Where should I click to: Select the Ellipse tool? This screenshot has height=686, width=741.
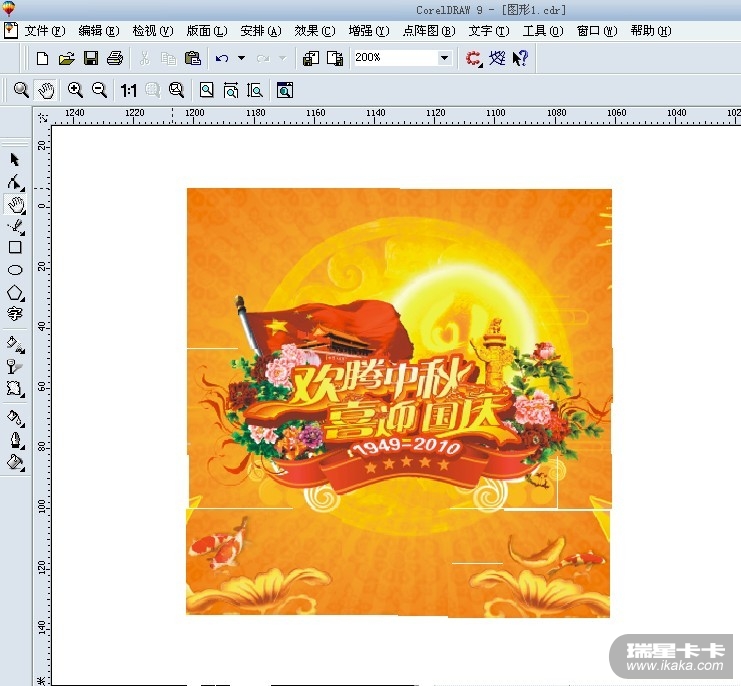coord(15,270)
